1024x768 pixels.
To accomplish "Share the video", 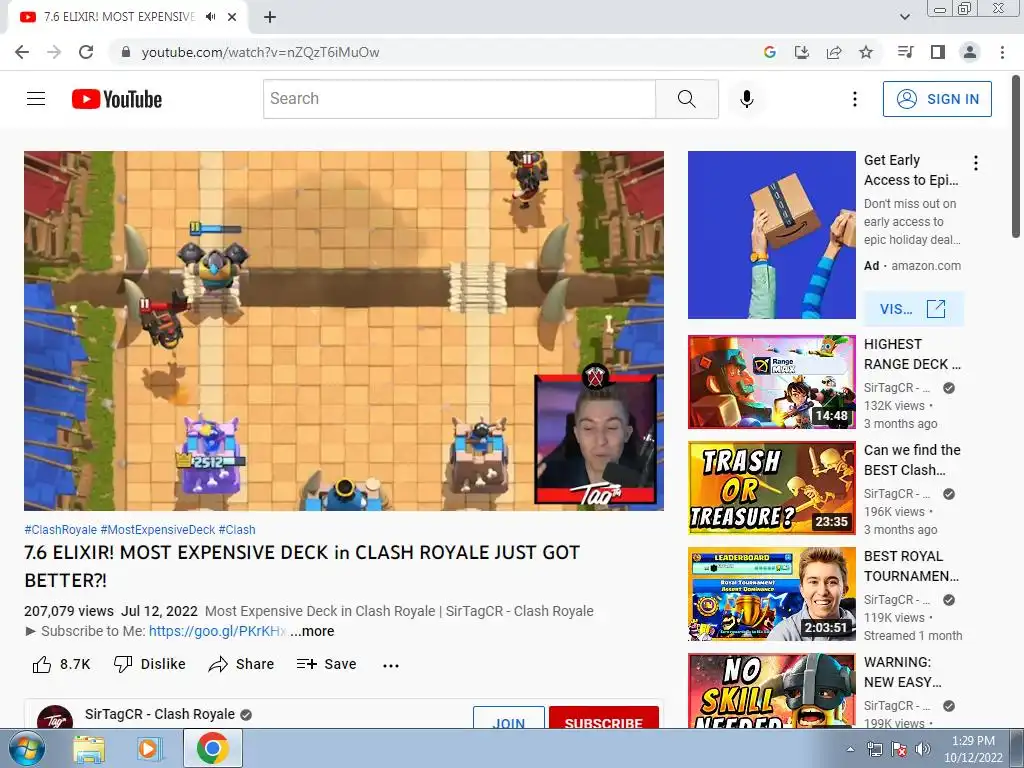I will (241, 664).
